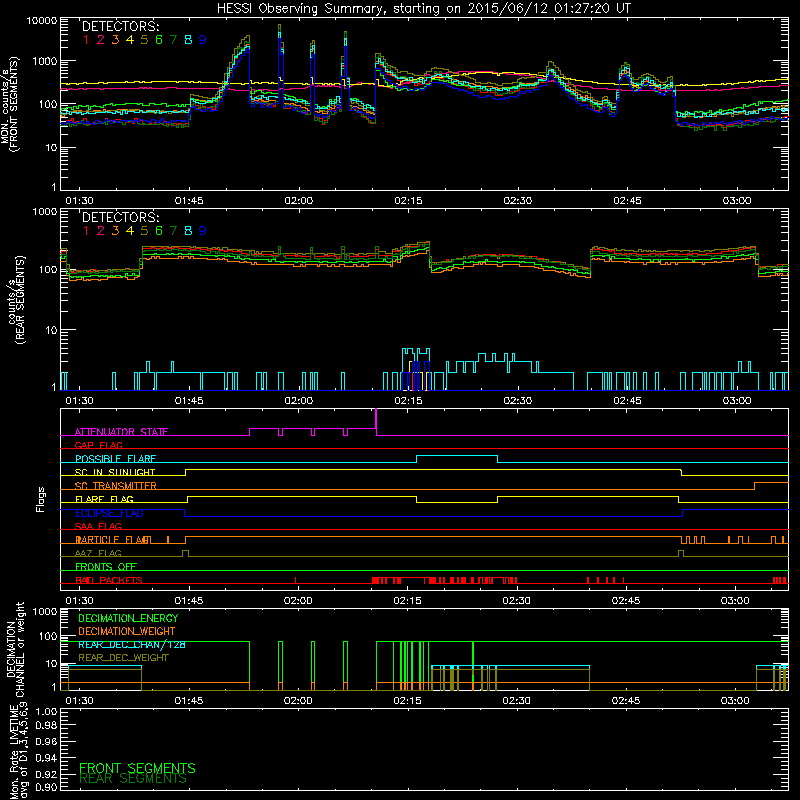This screenshot has width=800, height=800.
Task: Select green detector 6 in the rear segments legend
Action: point(159,231)
